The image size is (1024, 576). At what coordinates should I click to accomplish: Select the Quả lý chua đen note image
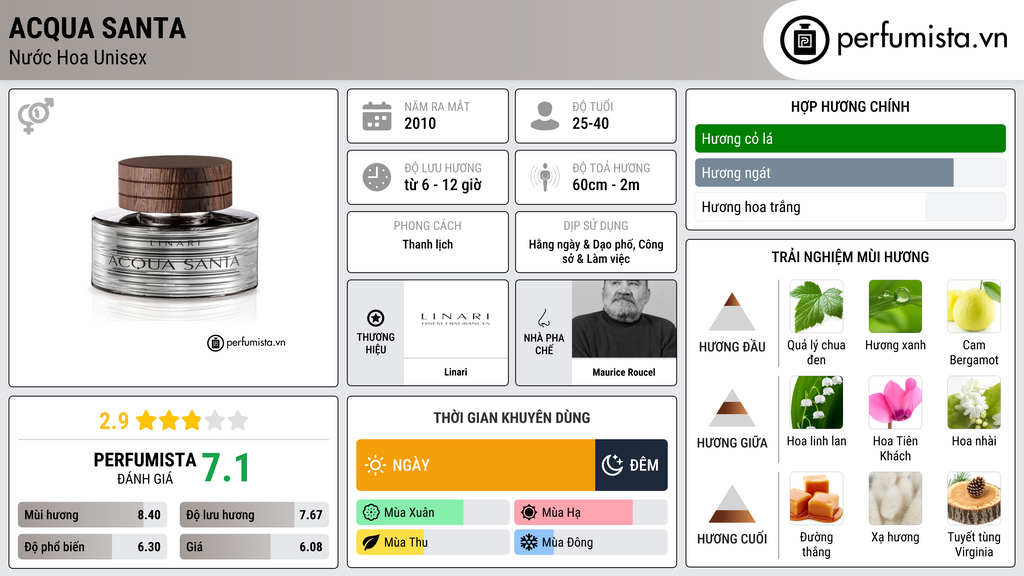pos(816,307)
